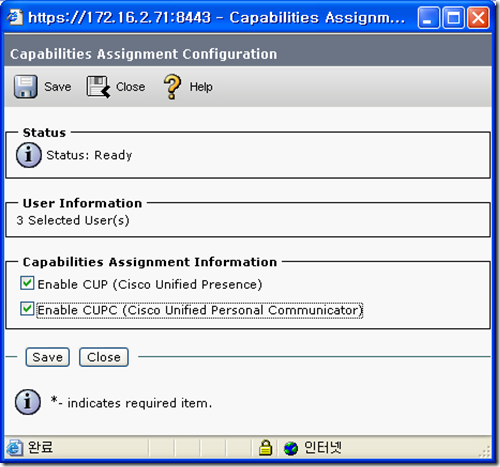The image size is (500, 467).
Task: Click the IE page icon in title bar
Action: click(x=15, y=17)
